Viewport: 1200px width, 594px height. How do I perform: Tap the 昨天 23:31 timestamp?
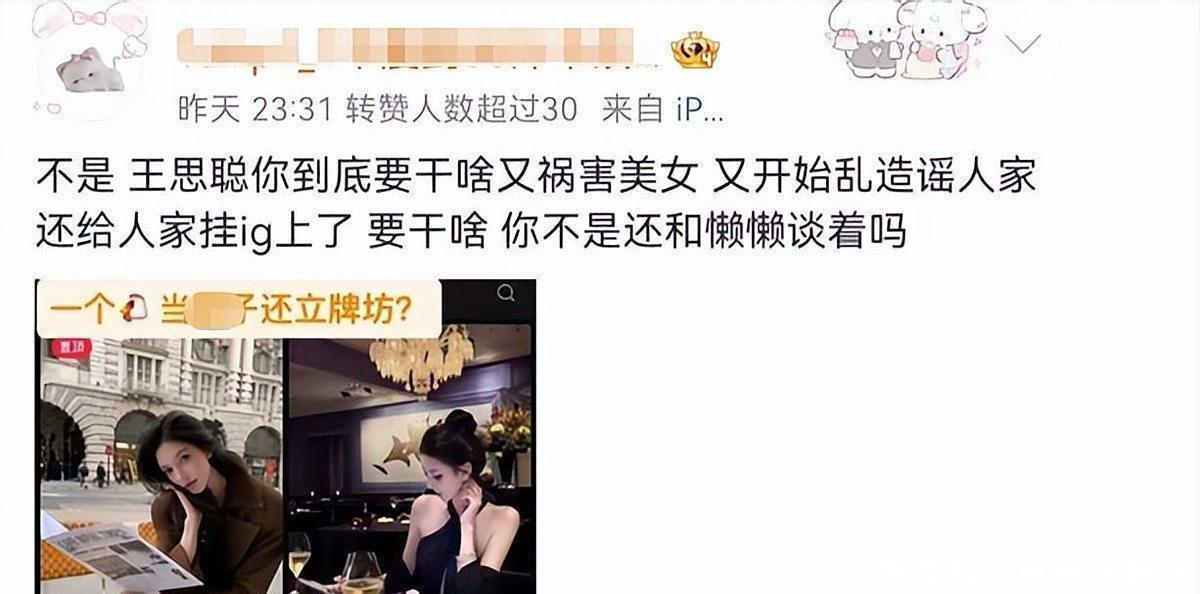coord(256,110)
